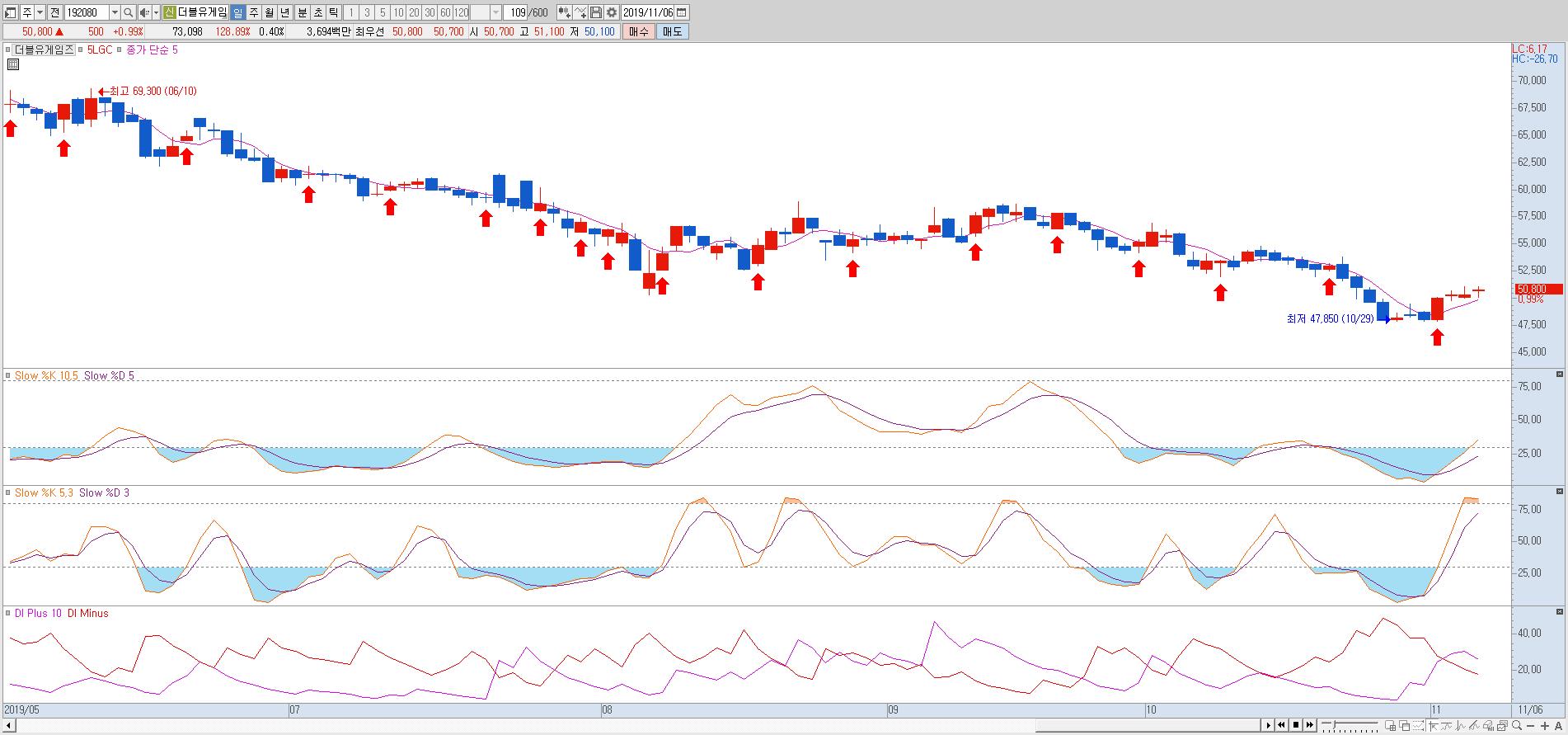
Task: Select 일 daily period toggle
Action: coord(237,12)
